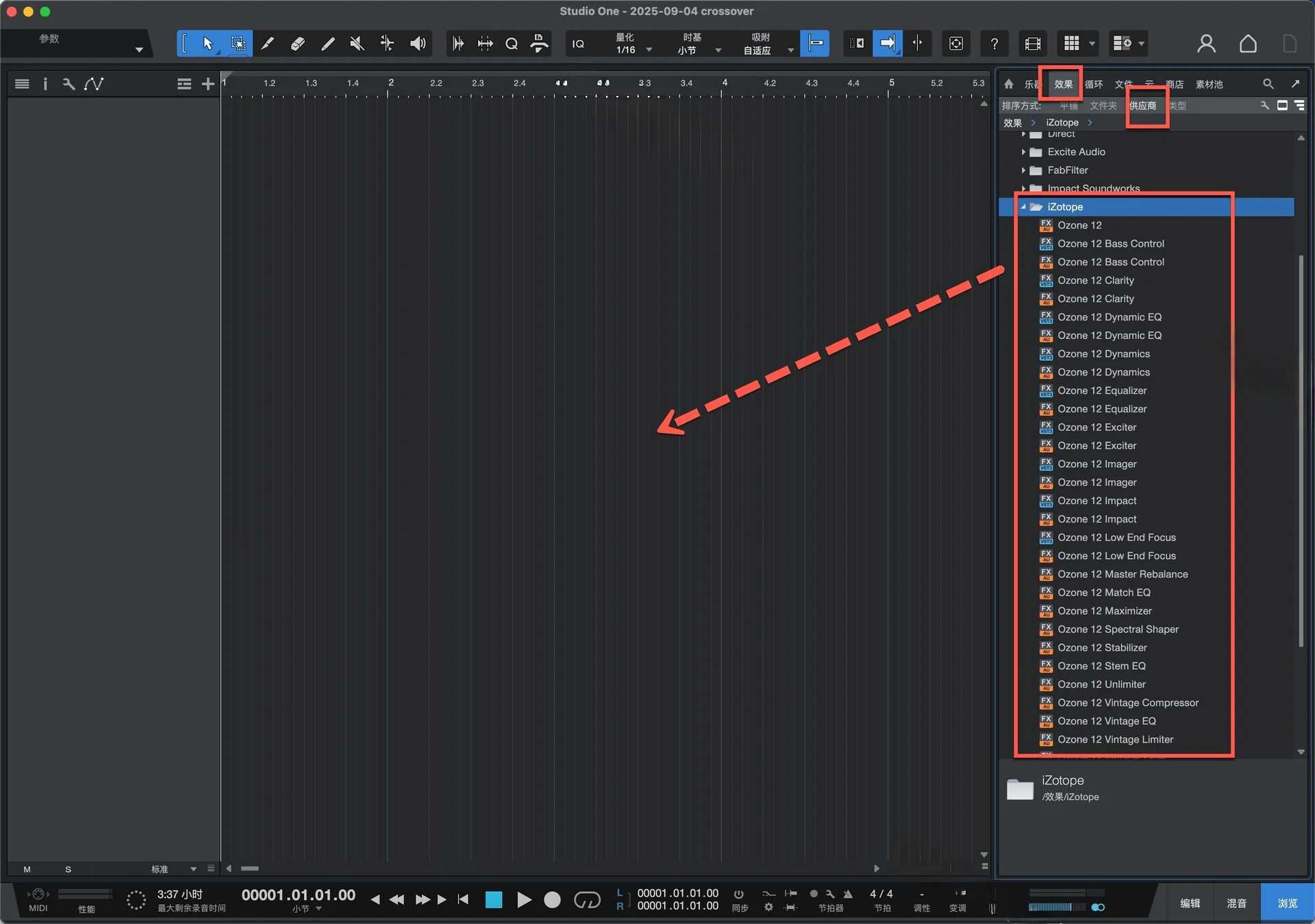Switch to the 素材池 pool tab

coord(1209,84)
